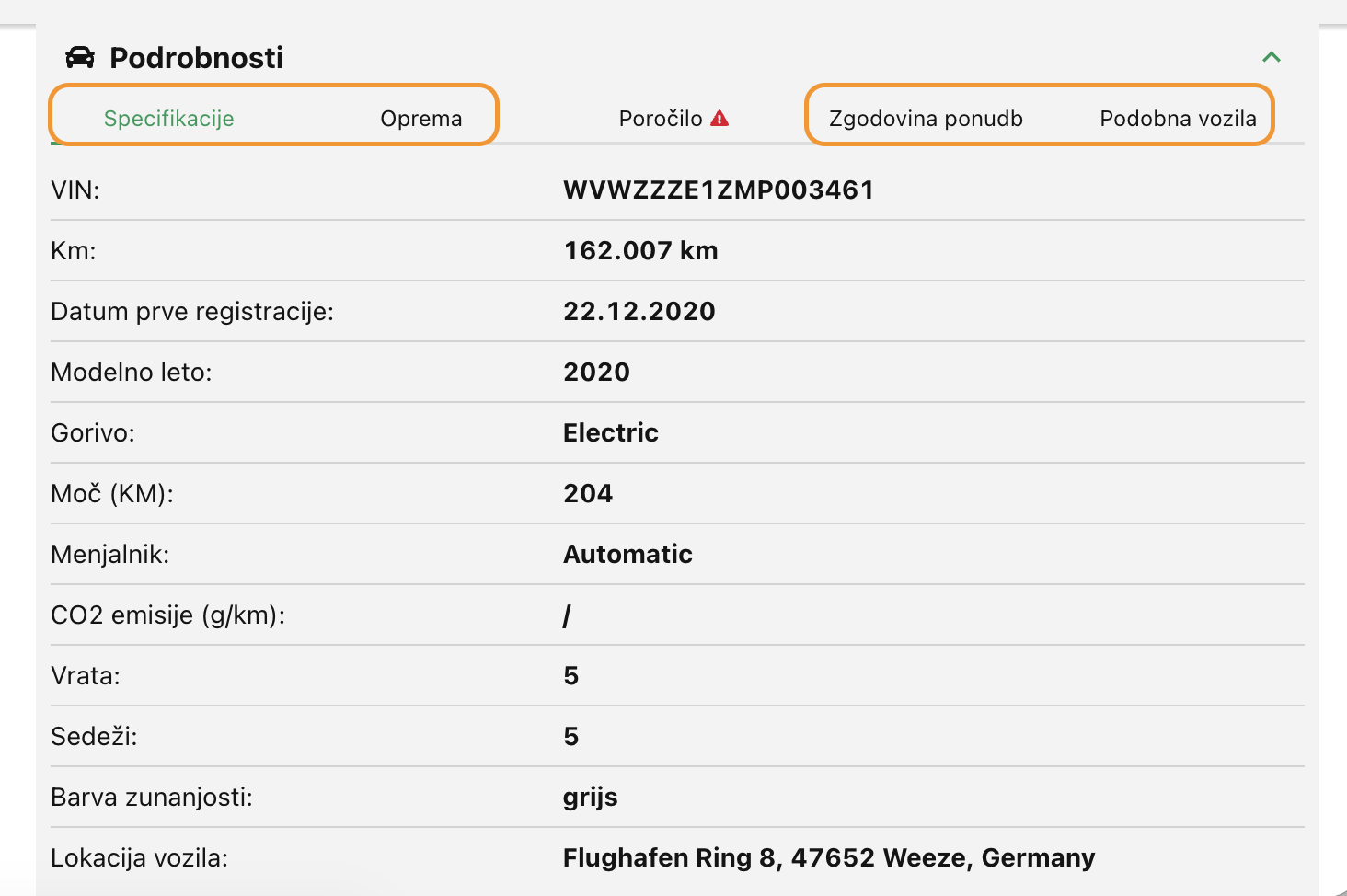Open the Oprema tab

pyautogui.click(x=421, y=119)
